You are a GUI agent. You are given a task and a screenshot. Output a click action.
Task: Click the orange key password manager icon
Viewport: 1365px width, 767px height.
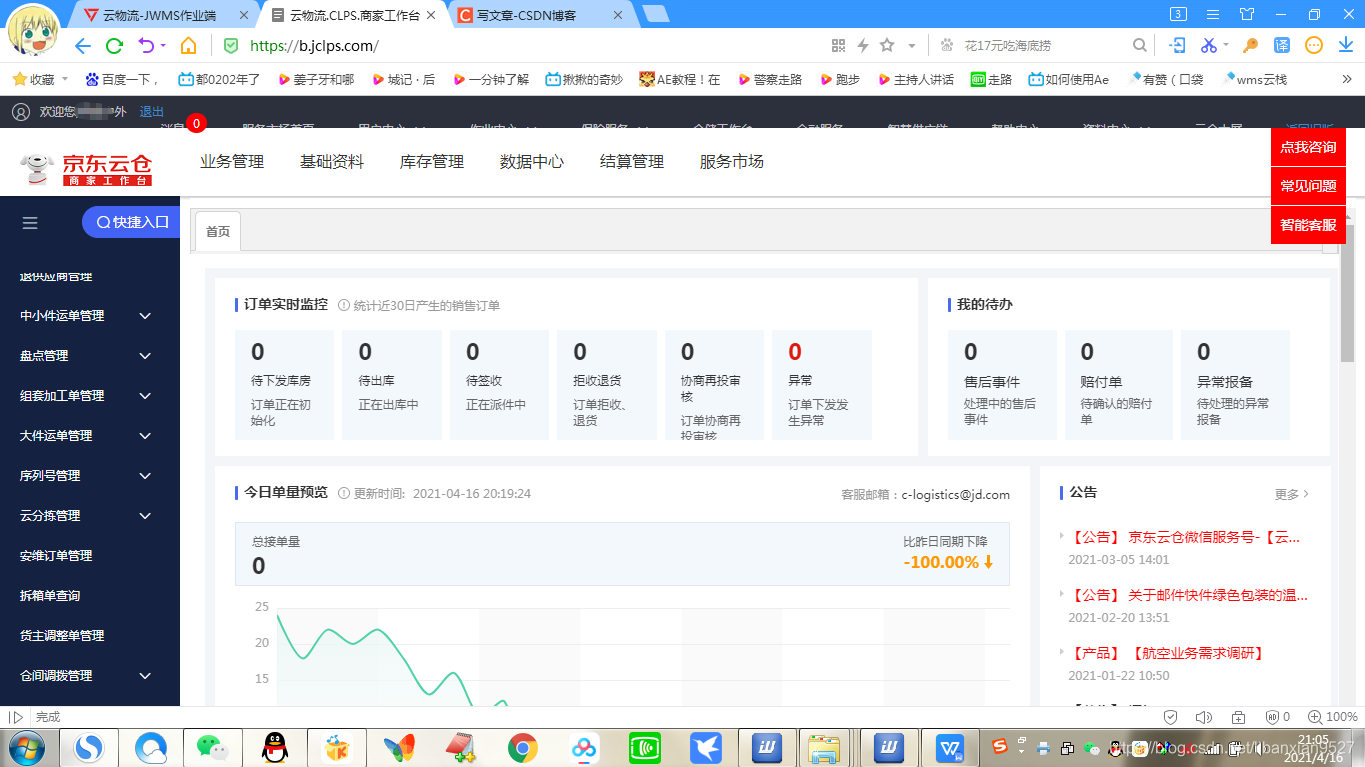pos(1250,46)
